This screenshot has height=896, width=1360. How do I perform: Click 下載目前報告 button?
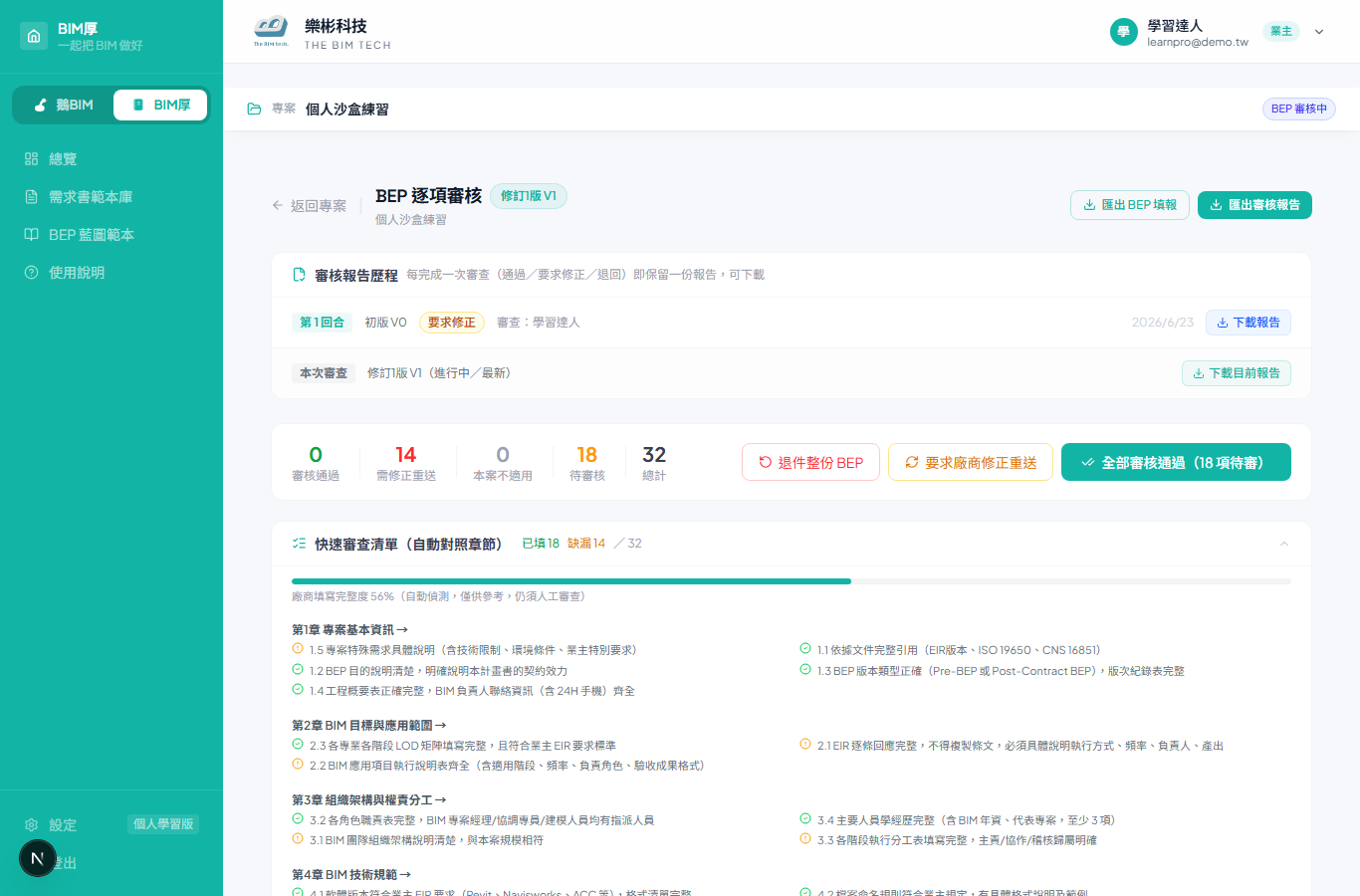tap(1237, 373)
